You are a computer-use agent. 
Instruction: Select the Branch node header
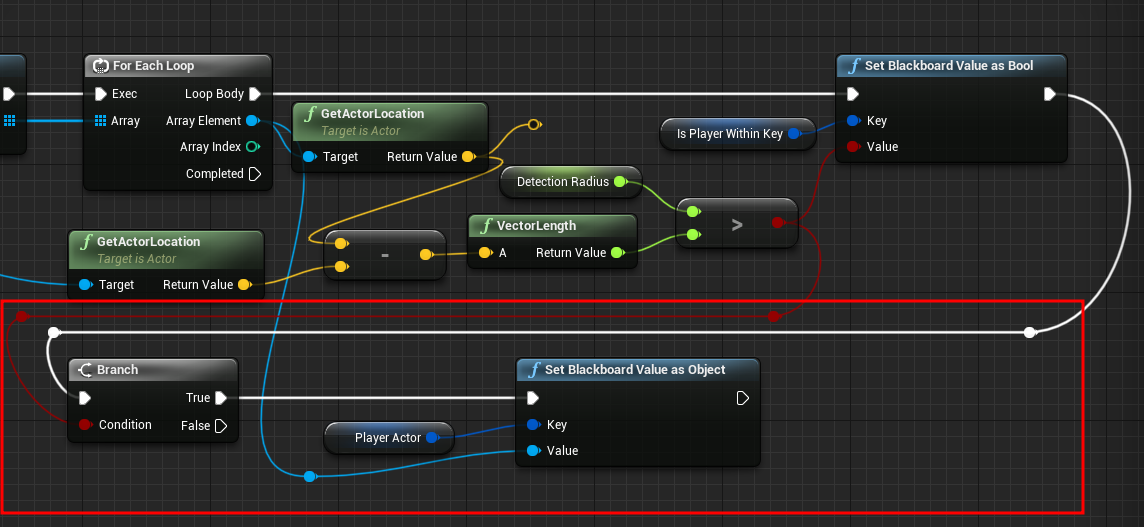click(x=153, y=369)
